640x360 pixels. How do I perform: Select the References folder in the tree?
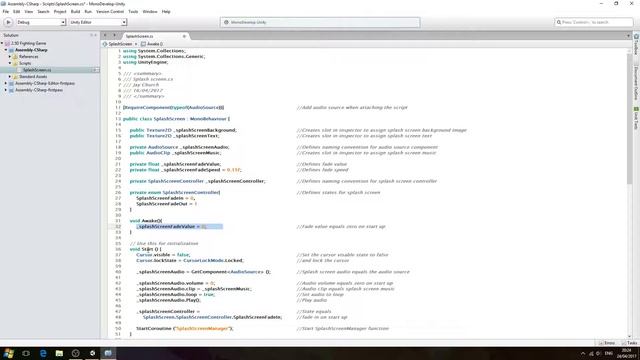tap(28, 57)
